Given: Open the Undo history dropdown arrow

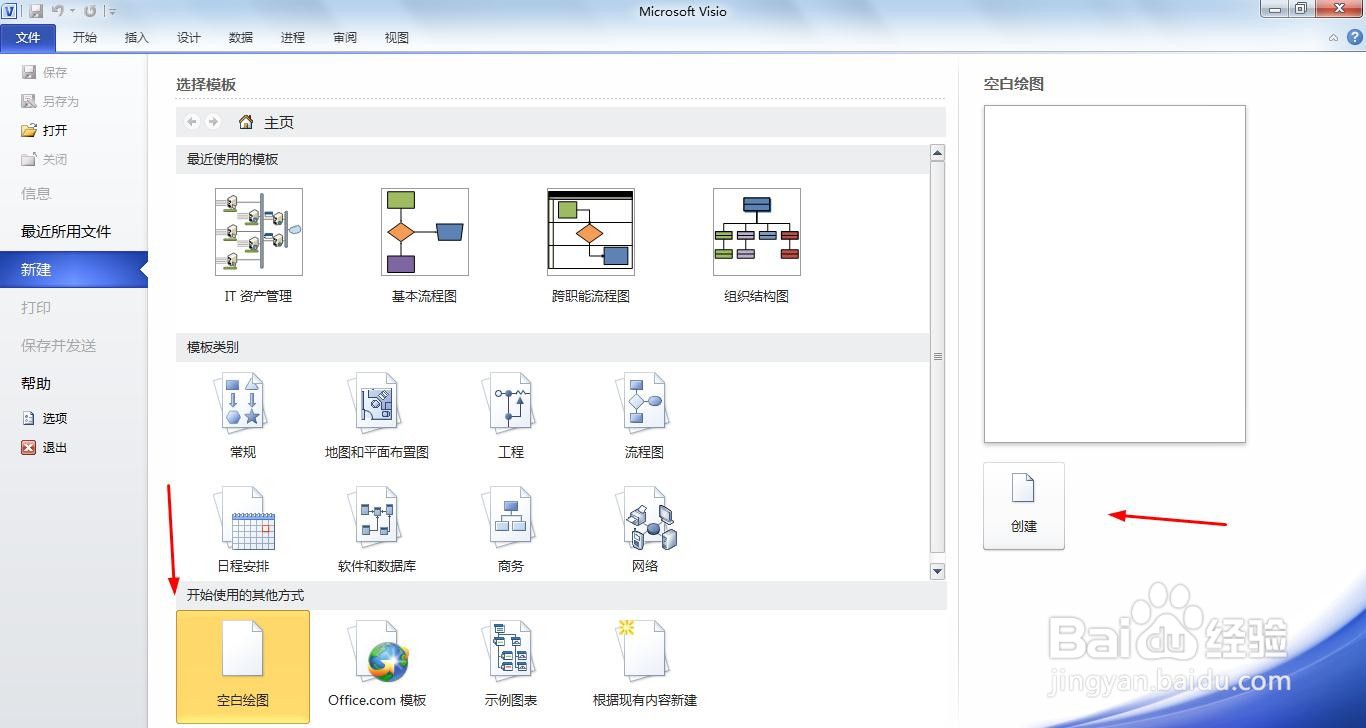Looking at the screenshot, I should tap(72, 11).
